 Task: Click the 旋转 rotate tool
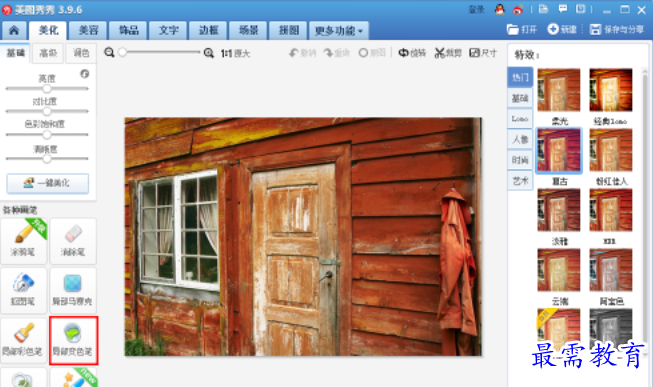[x=412, y=53]
